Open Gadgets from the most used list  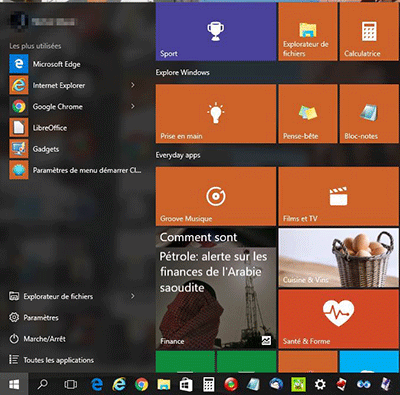tap(75, 149)
